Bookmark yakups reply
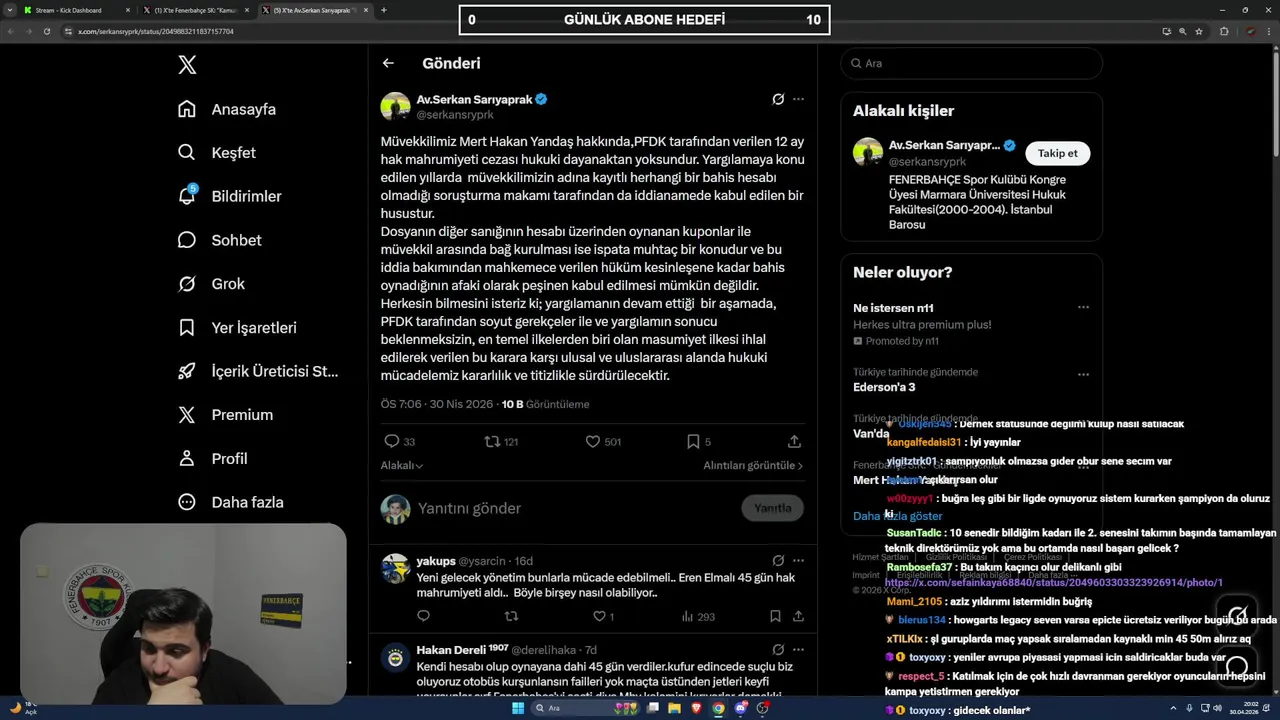 point(775,616)
